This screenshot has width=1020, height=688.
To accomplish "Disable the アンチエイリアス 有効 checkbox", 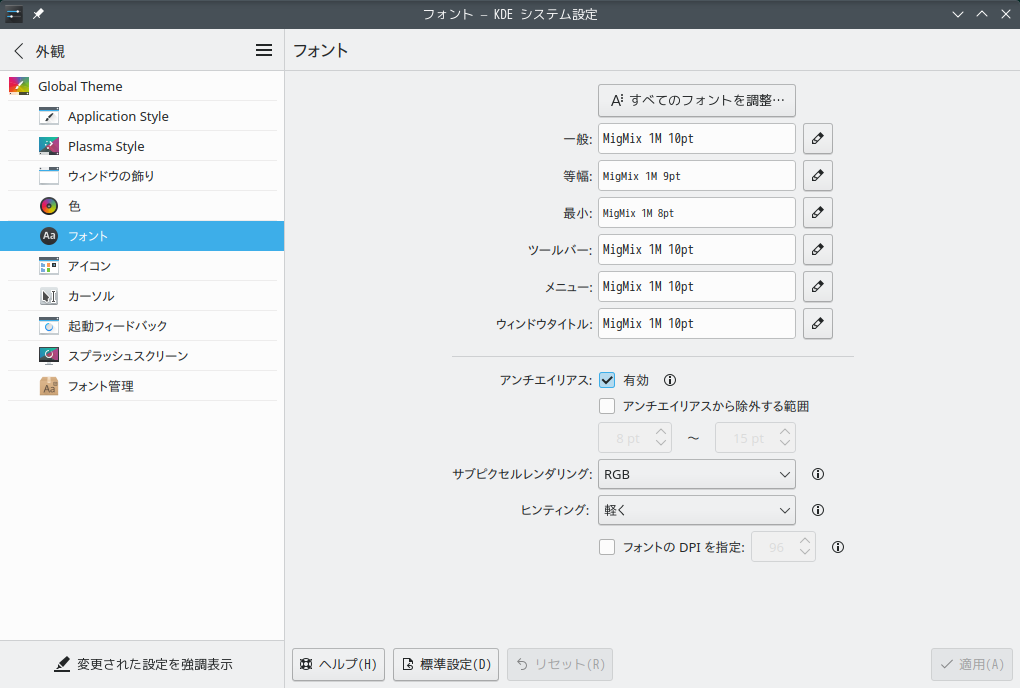I will (607, 380).
